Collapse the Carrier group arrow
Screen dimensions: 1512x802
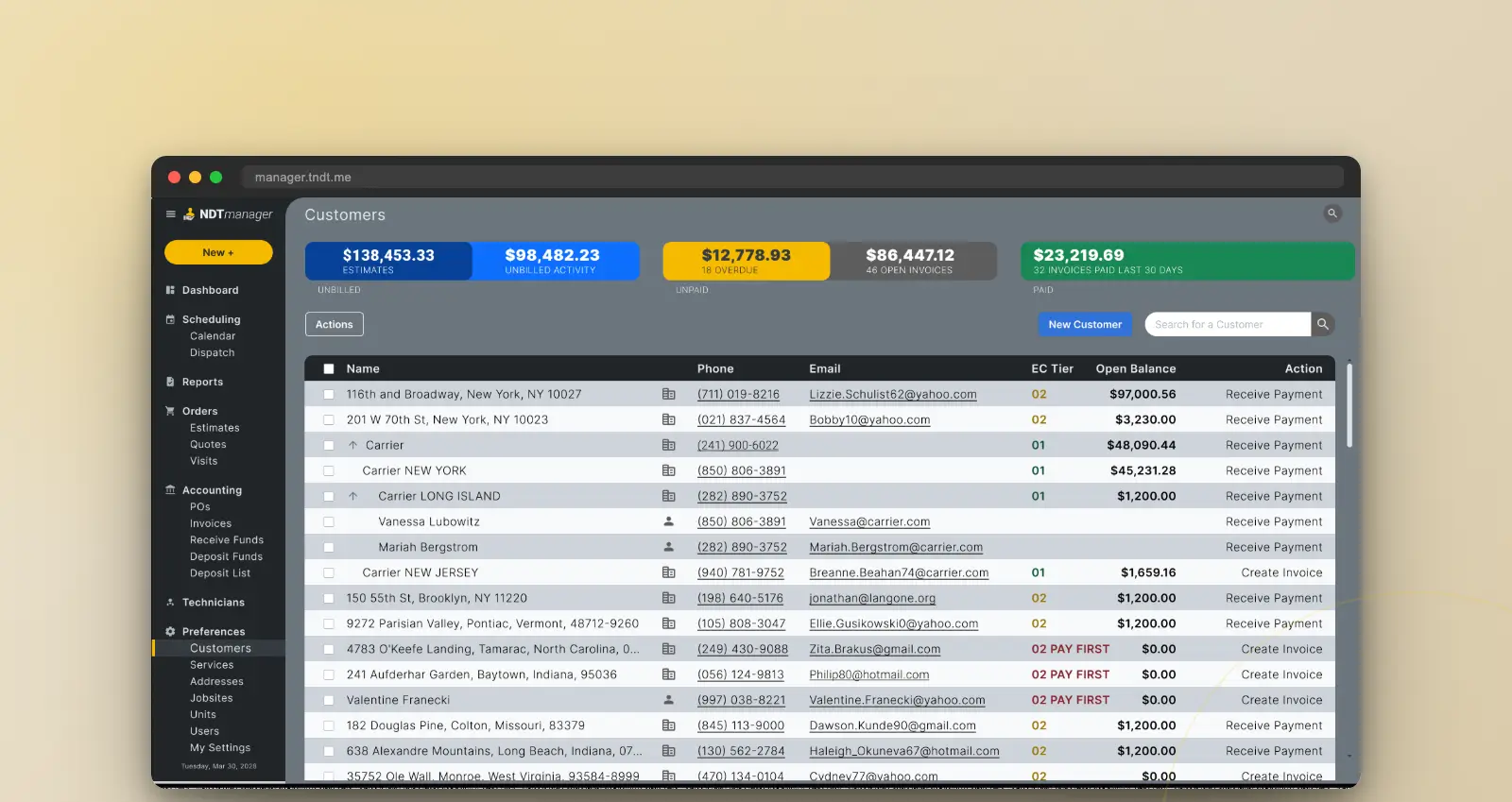pos(352,445)
